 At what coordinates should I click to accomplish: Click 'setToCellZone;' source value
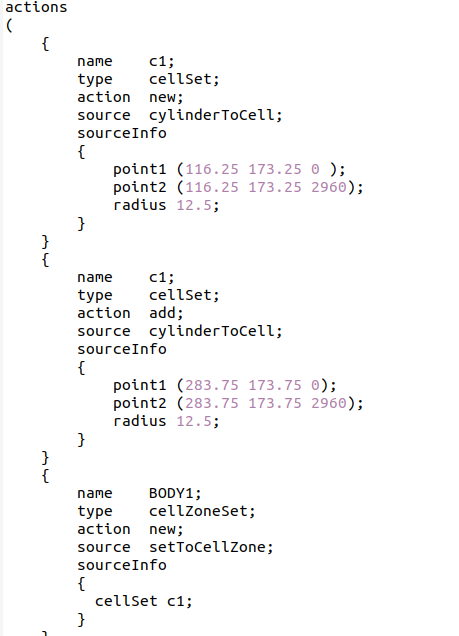point(211,547)
